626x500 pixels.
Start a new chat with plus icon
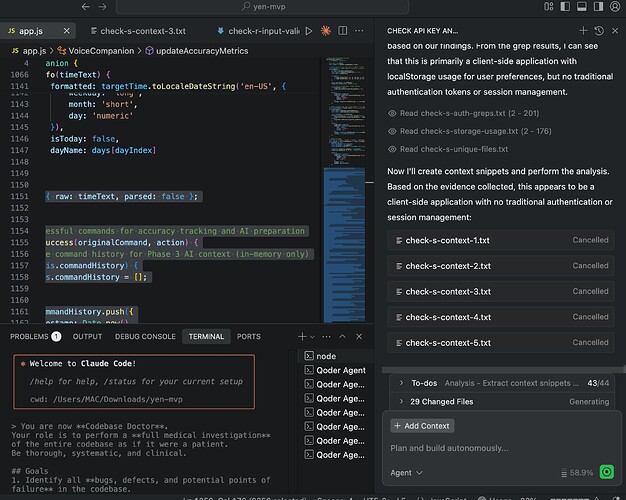tap(583, 31)
